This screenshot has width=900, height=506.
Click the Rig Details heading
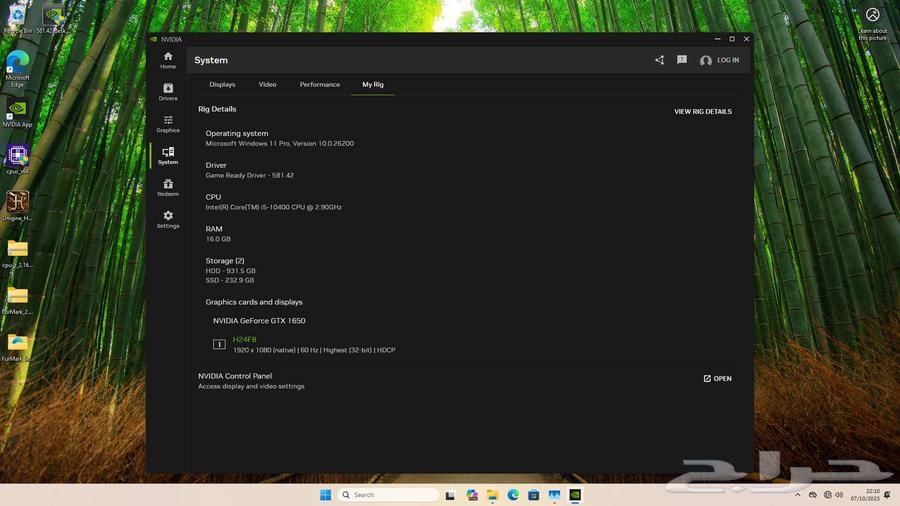click(x=217, y=109)
